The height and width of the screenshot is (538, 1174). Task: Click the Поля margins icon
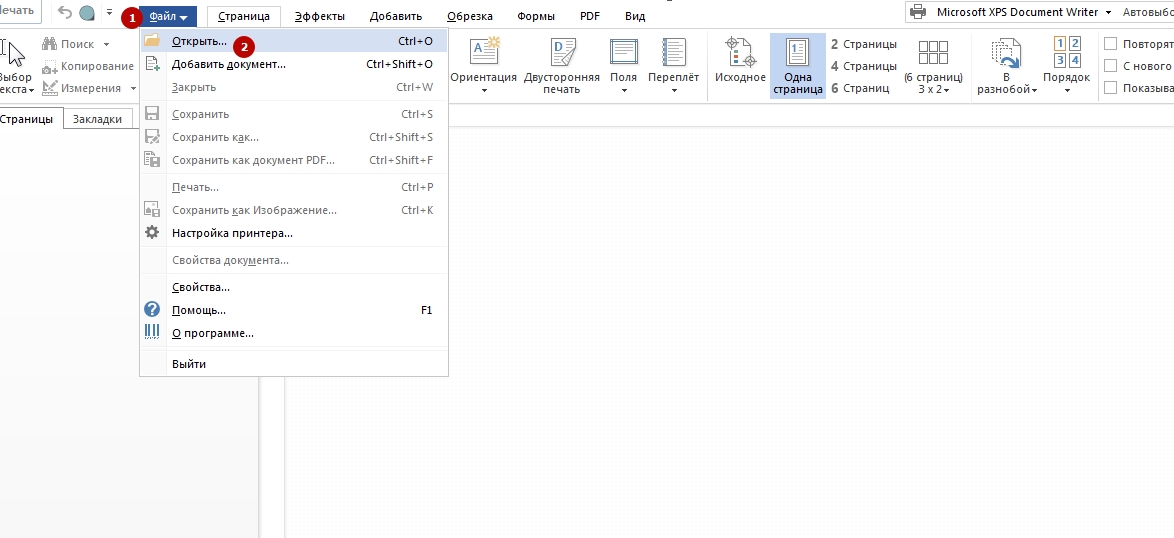click(623, 53)
